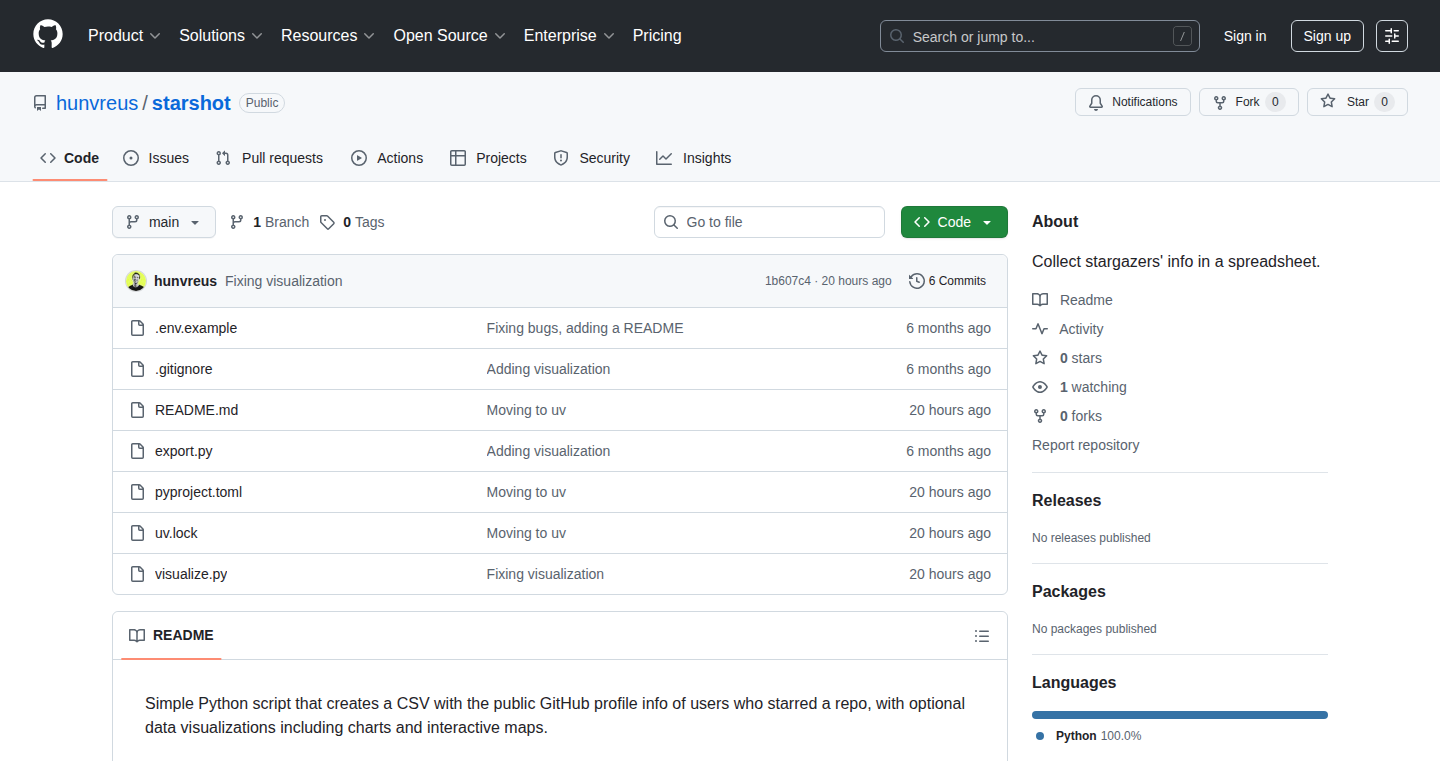The height and width of the screenshot is (761, 1440).
Task: Click the tag icon beside 0 Tags
Action: (328, 222)
